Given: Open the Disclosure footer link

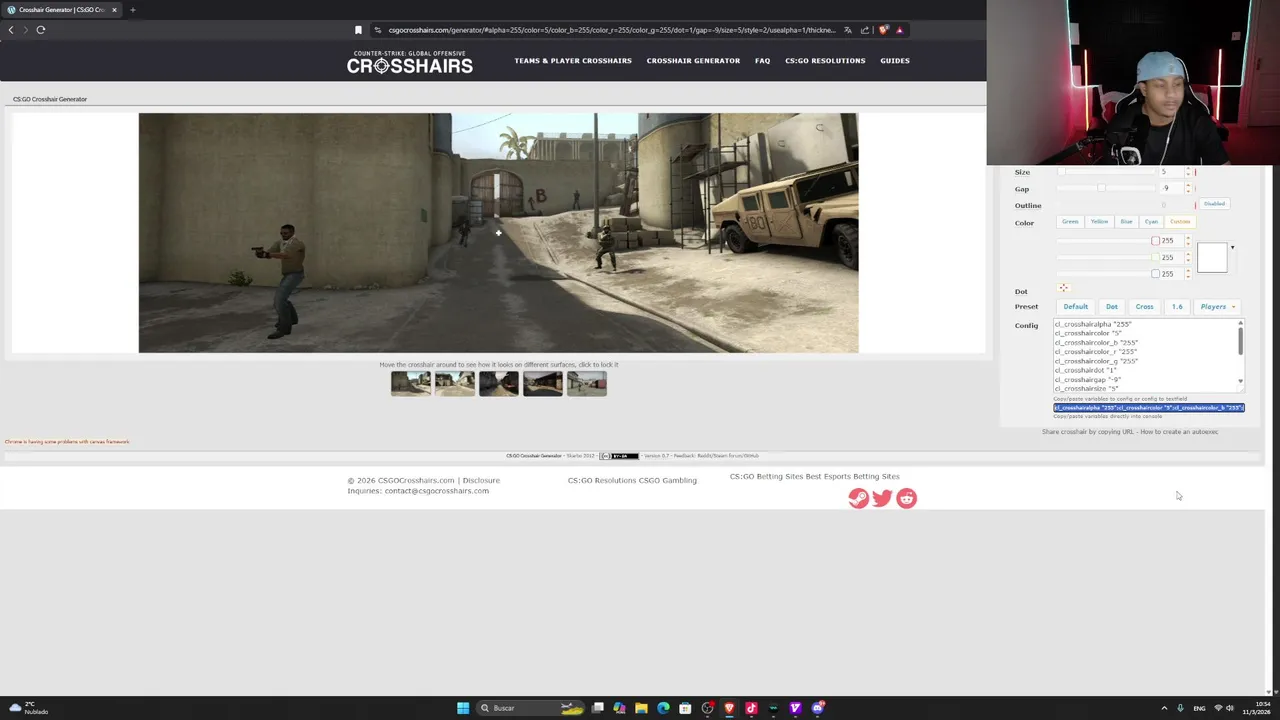Looking at the screenshot, I should pyautogui.click(x=481, y=481).
